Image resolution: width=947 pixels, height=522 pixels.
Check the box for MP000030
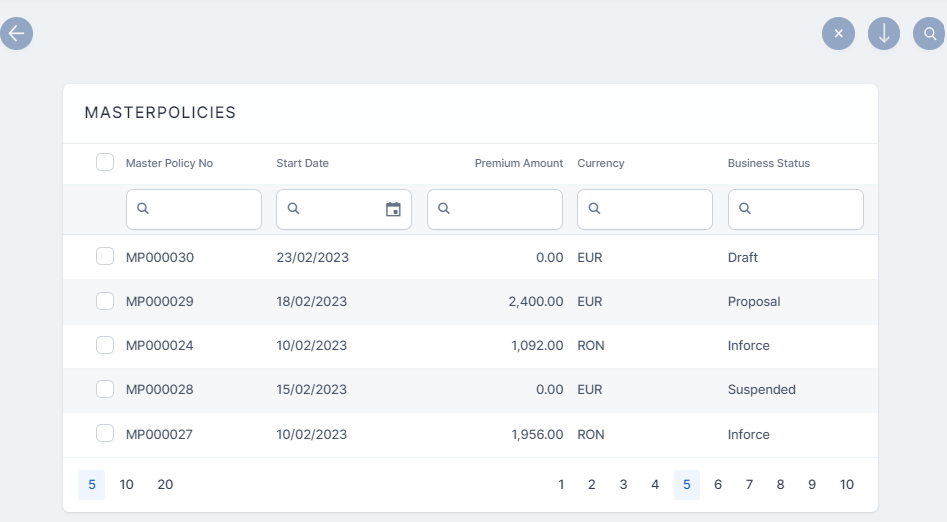(x=105, y=257)
